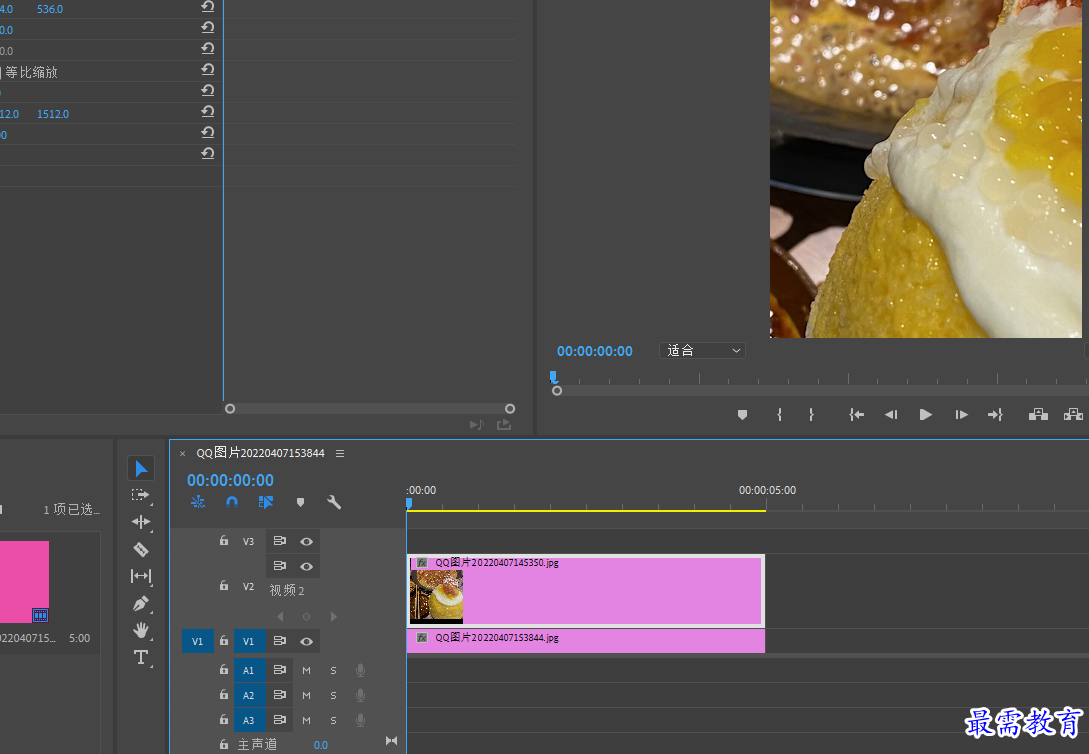
Task: Click Mark Out bracket button
Action: click(x=810, y=414)
